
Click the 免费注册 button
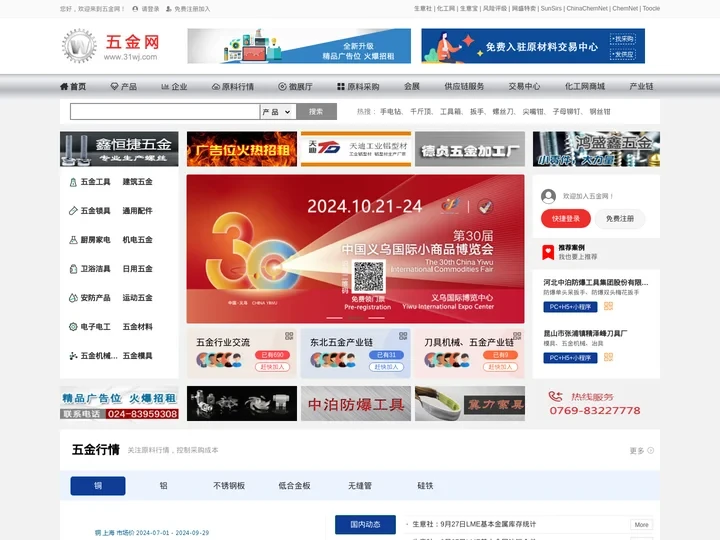point(620,219)
